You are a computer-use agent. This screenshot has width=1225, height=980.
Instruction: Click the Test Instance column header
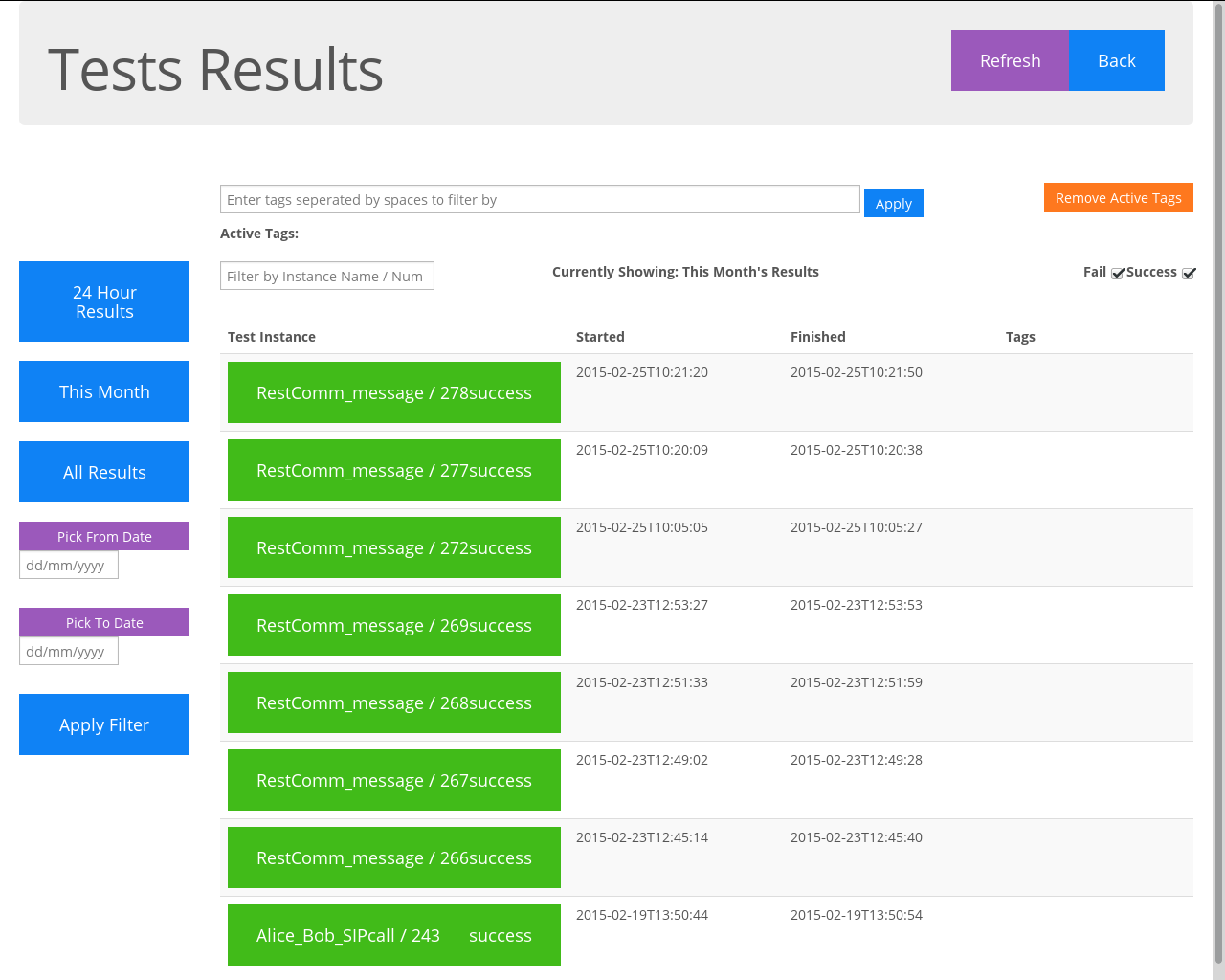[272, 337]
